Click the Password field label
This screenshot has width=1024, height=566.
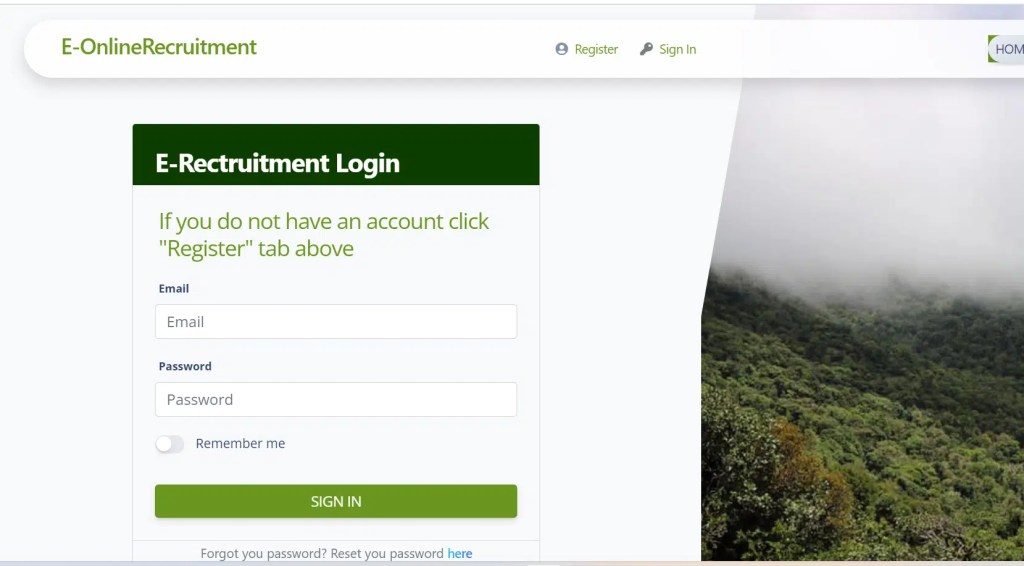pos(185,366)
